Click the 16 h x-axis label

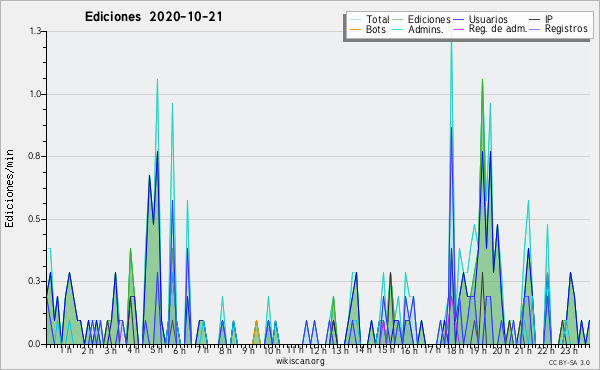pyautogui.click(x=409, y=350)
